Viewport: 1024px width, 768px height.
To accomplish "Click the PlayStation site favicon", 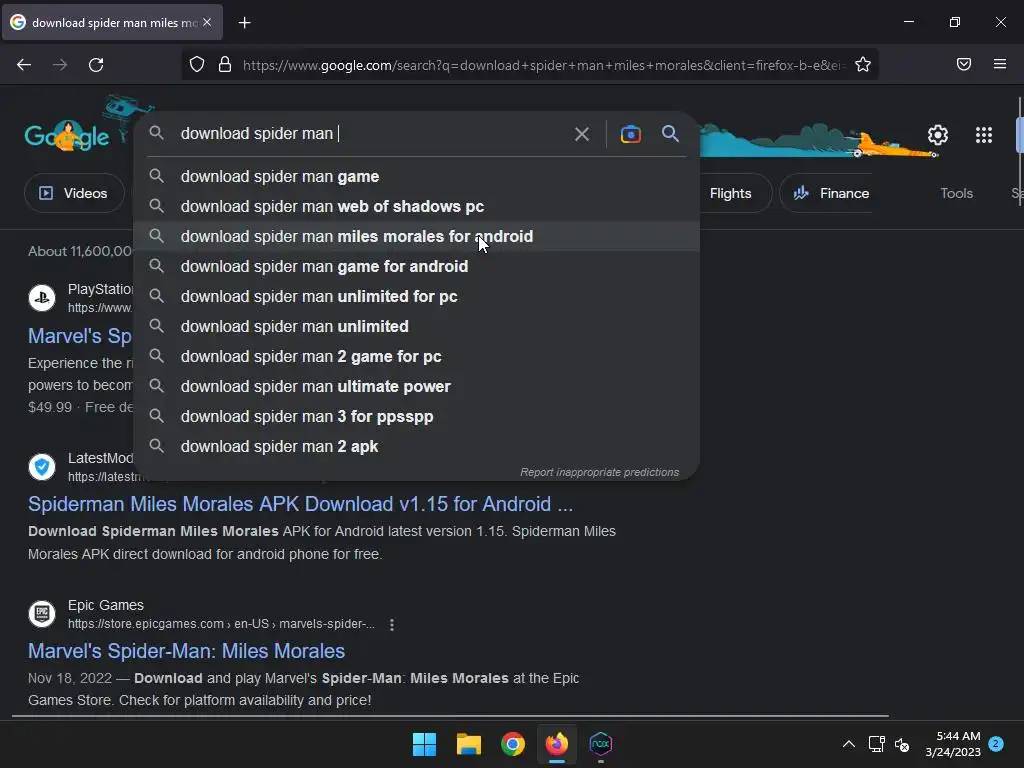I will click(42, 298).
